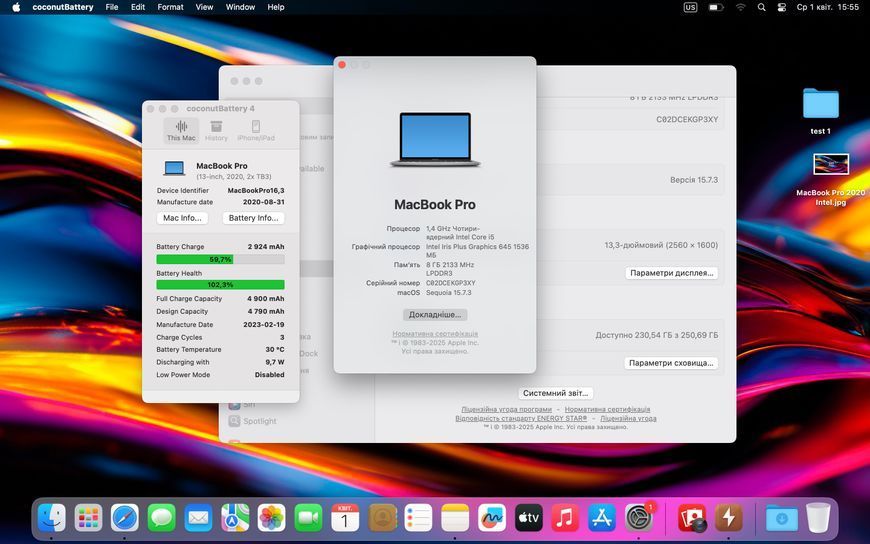Click Low Power Mode Disabled value
This screenshot has height=544, width=870.
click(270, 375)
